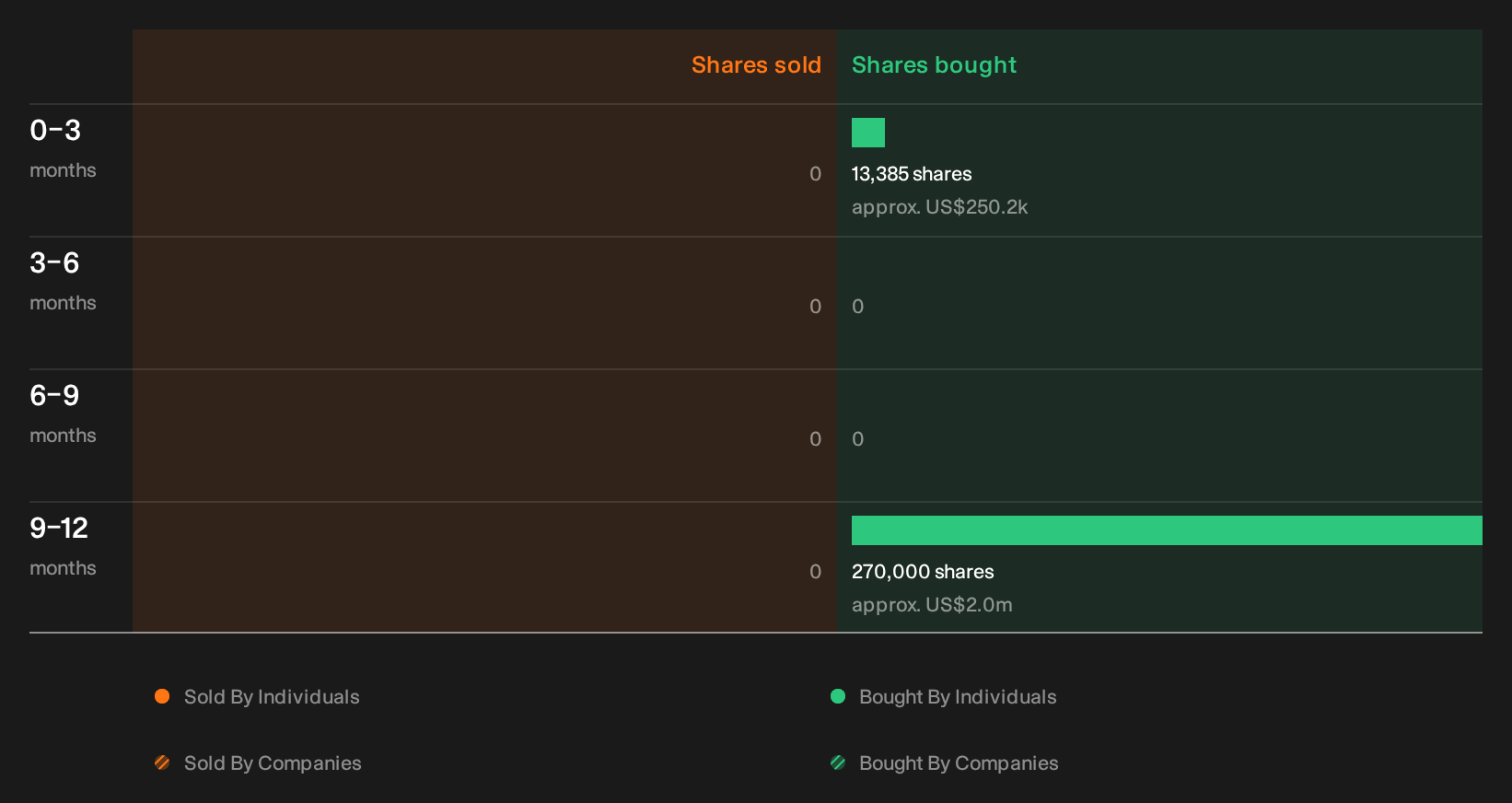Toggle the Bought By Companies legend label

959,763
